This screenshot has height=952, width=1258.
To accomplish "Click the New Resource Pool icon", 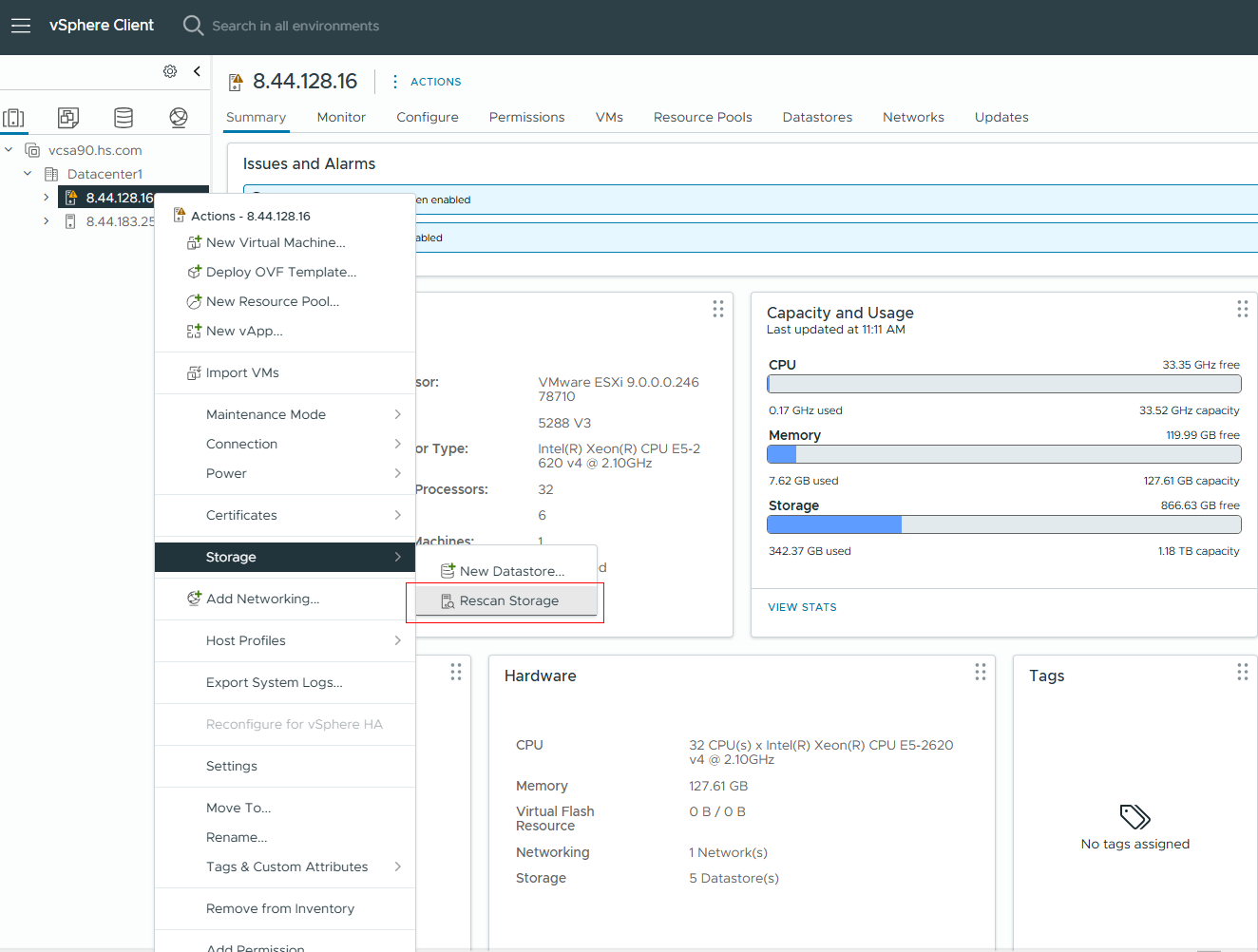I will pos(194,301).
